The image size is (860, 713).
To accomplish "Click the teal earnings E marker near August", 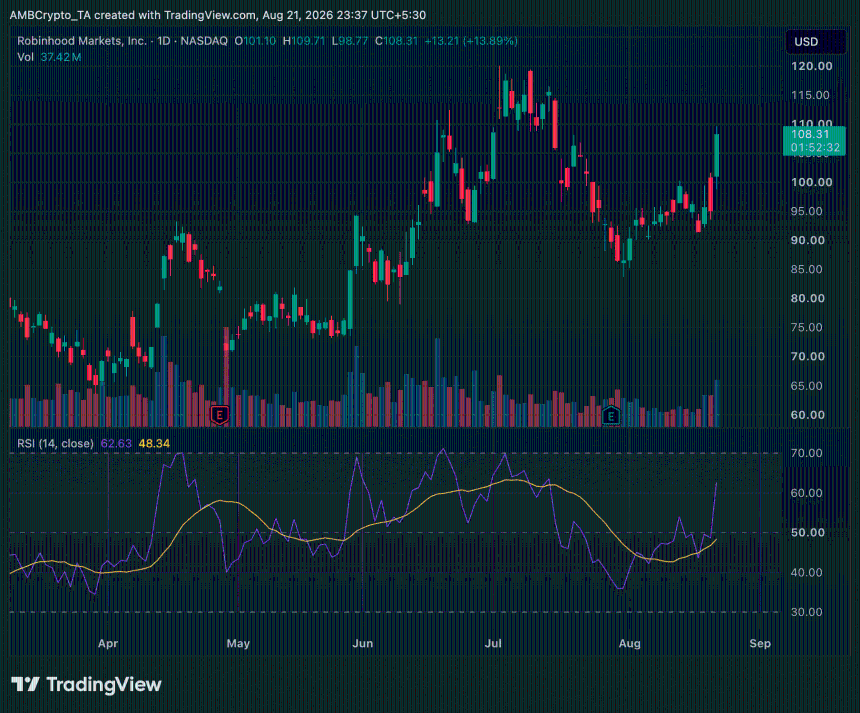I will 611,416.
